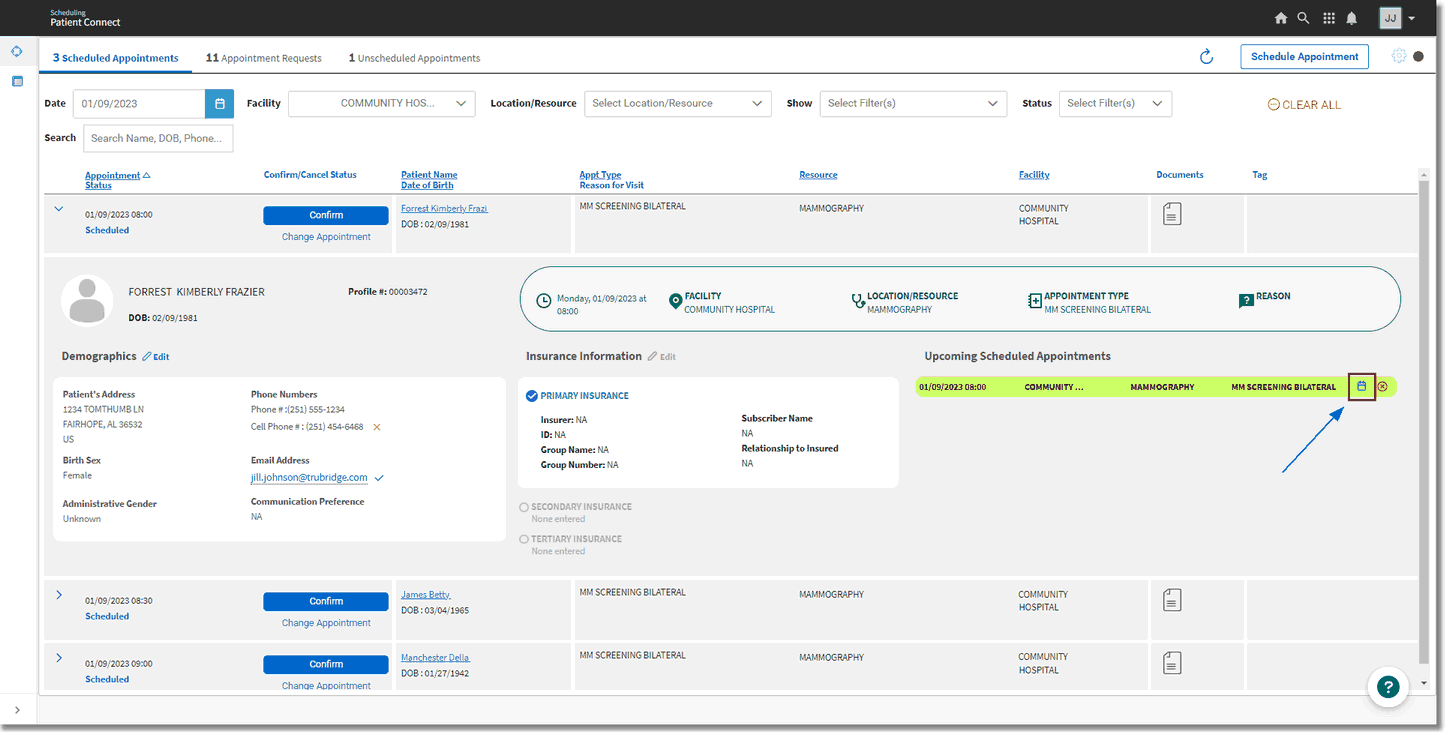This screenshot has width=1450, height=735.
Task: Click Change Appointment for 08:30 row
Action: pos(326,623)
